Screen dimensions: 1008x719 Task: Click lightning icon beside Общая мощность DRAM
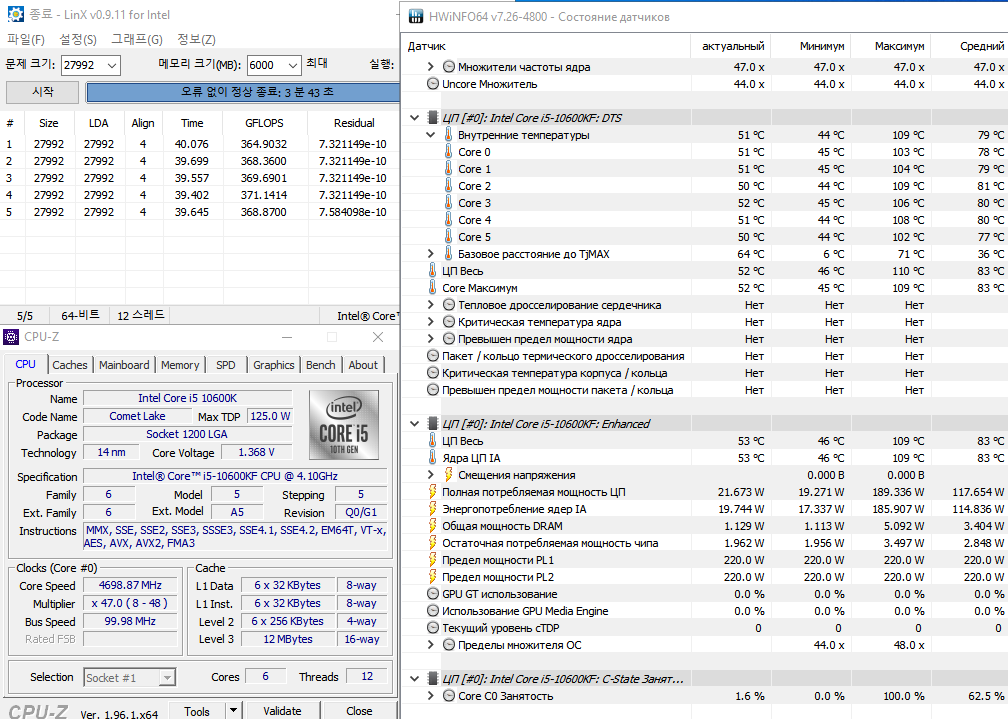coord(433,525)
